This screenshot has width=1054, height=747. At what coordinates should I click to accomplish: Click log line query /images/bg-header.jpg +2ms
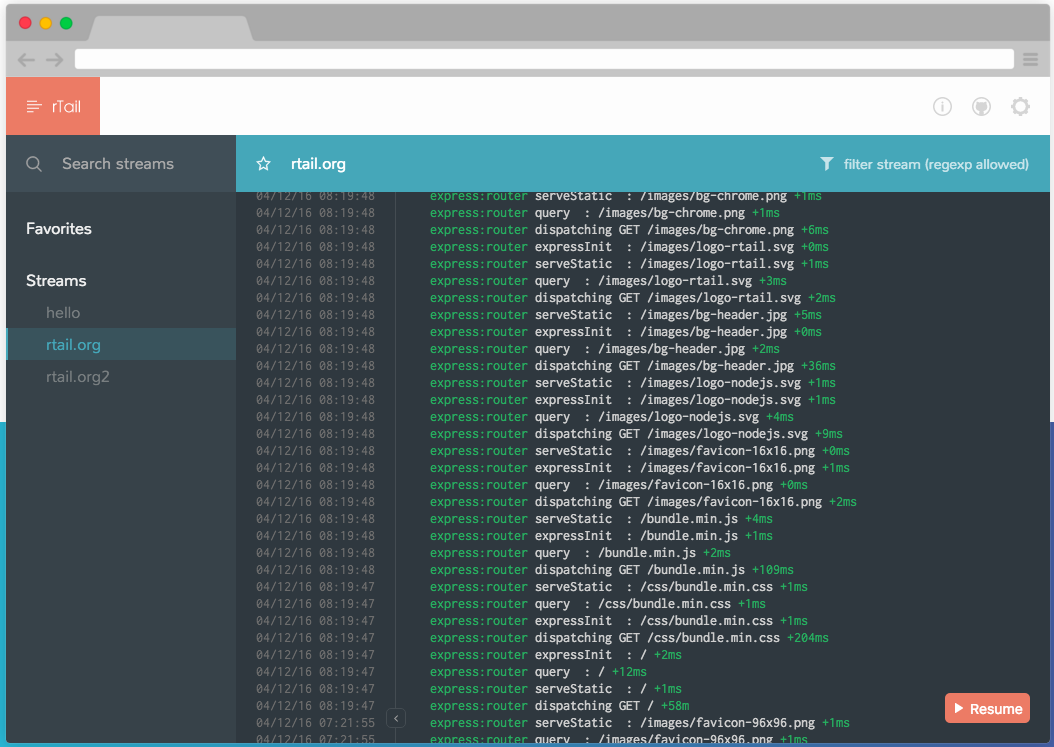tap(604, 349)
